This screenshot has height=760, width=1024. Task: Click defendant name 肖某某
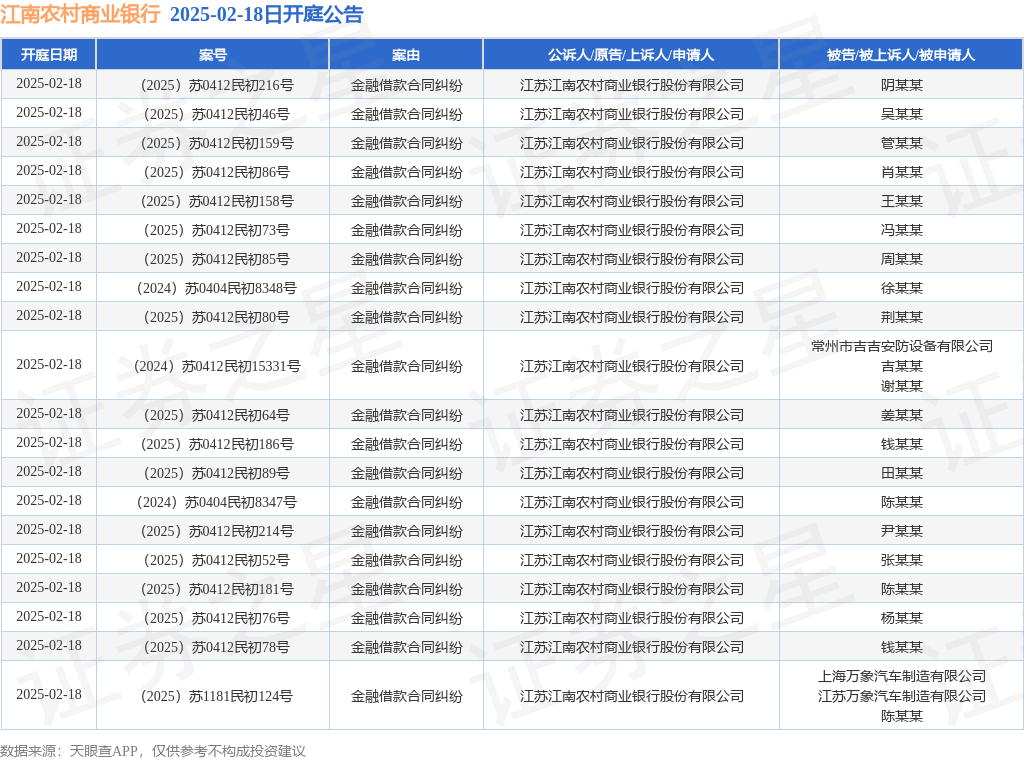click(901, 172)
